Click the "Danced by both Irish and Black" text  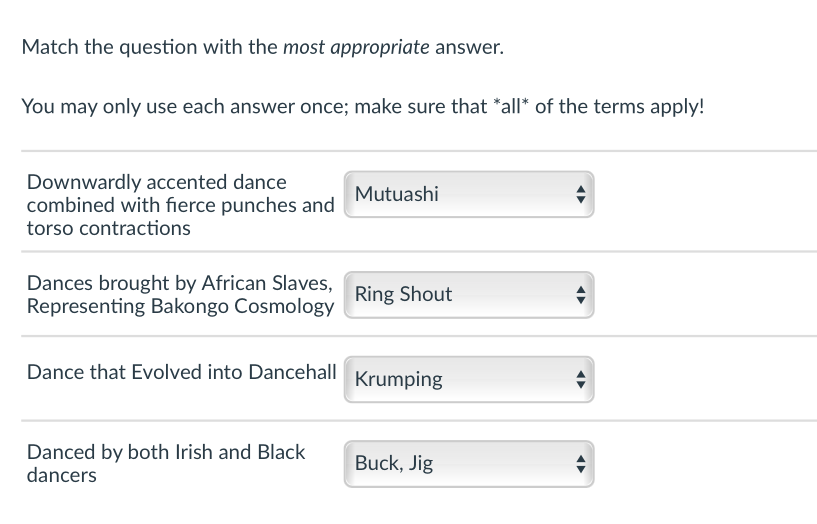[166, 452]
